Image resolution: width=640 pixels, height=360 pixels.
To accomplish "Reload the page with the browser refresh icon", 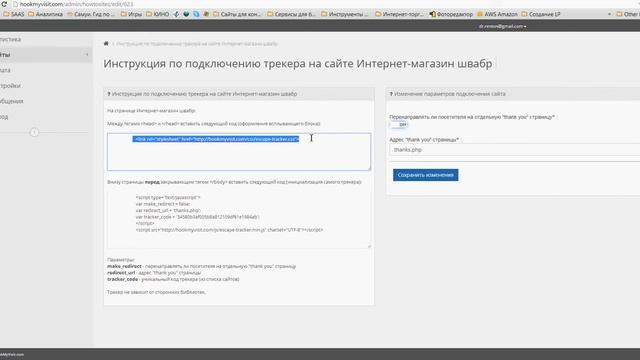I will coord(4,4).
